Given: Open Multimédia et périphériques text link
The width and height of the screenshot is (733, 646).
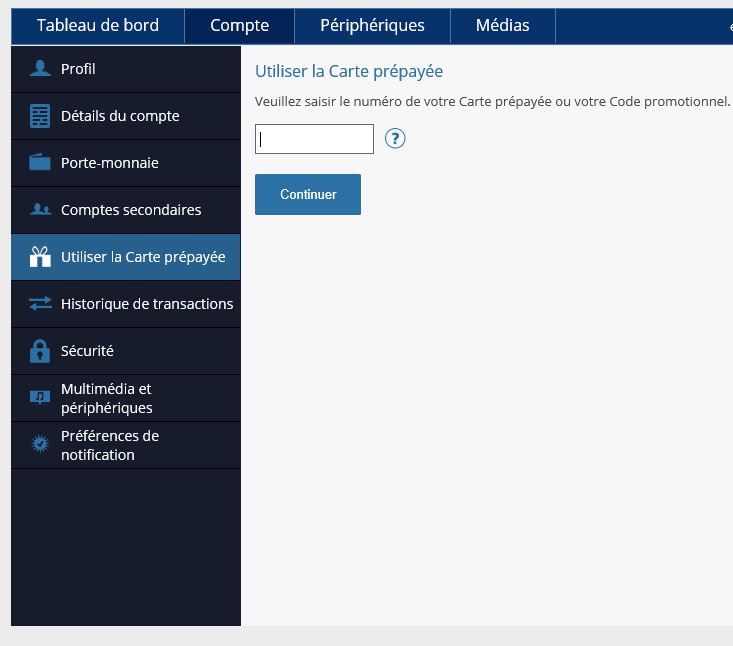Looking at the screenshot, I should pyautogui.click(x=106, y=398).
